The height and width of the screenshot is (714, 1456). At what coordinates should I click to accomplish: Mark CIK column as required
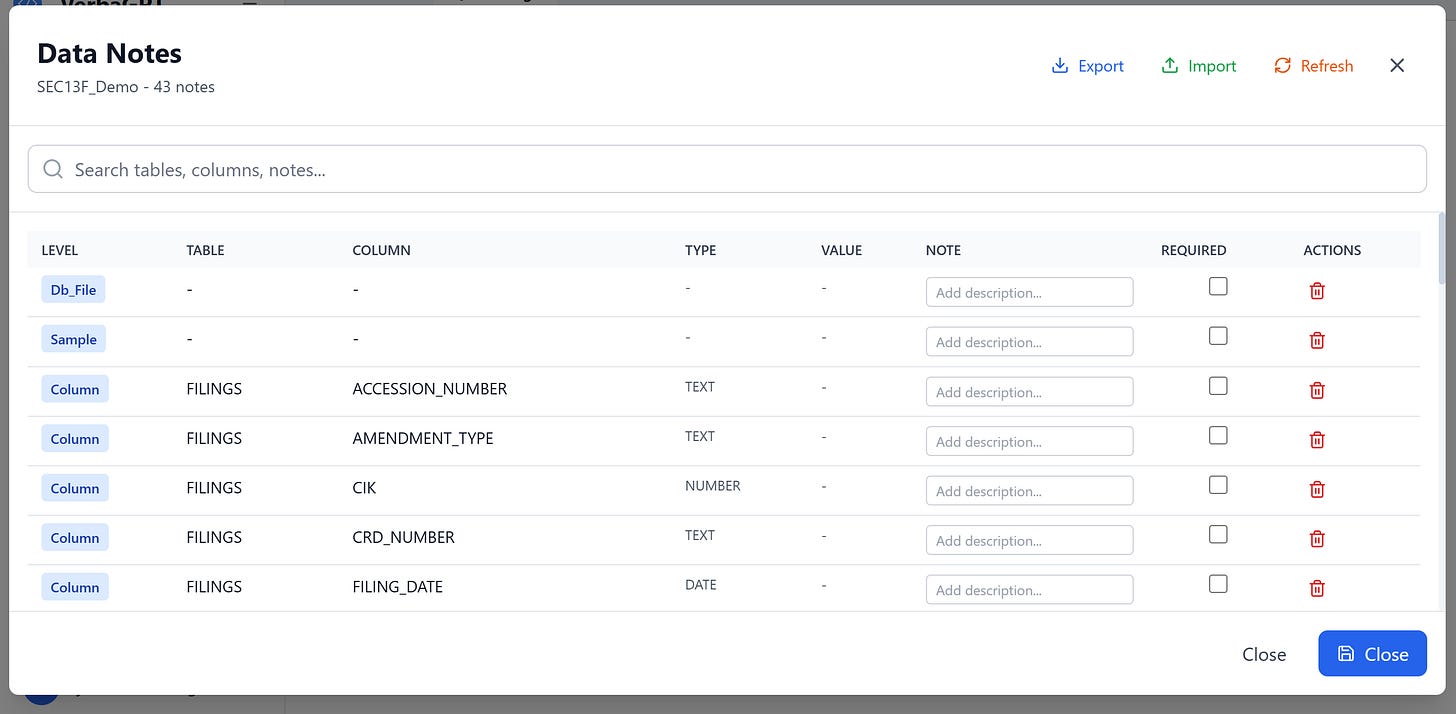click(1218, 484)
